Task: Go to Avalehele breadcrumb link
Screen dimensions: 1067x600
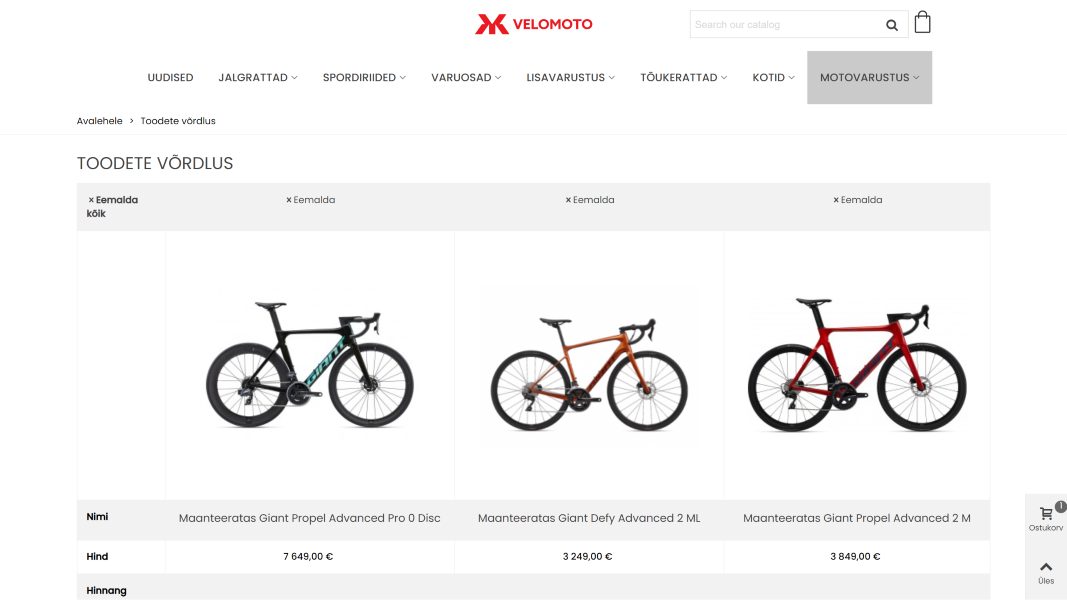Action: (99, 121)
